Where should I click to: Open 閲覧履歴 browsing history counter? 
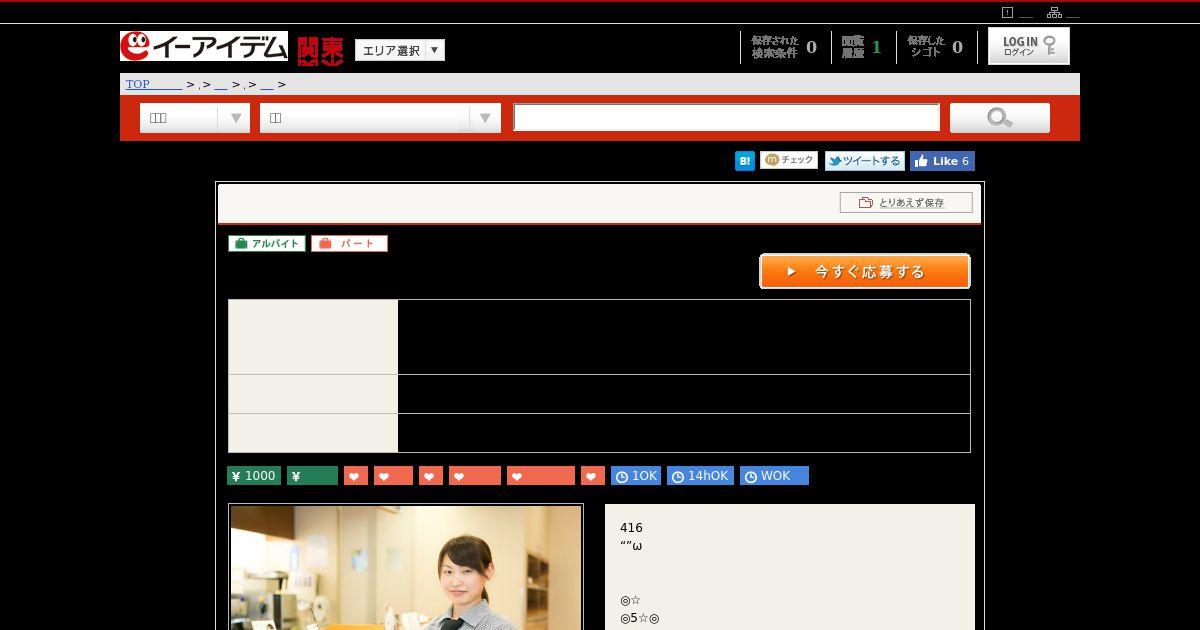click(862, 47)
